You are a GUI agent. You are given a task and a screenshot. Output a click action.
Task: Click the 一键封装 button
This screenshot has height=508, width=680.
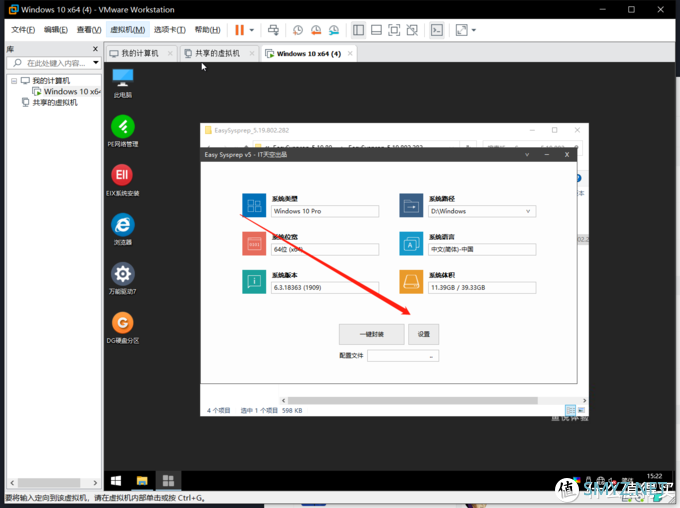tap(372, 334)
